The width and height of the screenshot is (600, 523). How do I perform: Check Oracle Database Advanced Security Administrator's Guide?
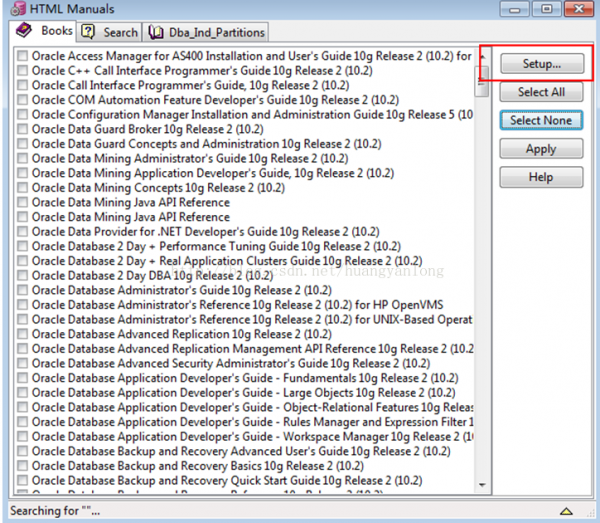[23, 363]
